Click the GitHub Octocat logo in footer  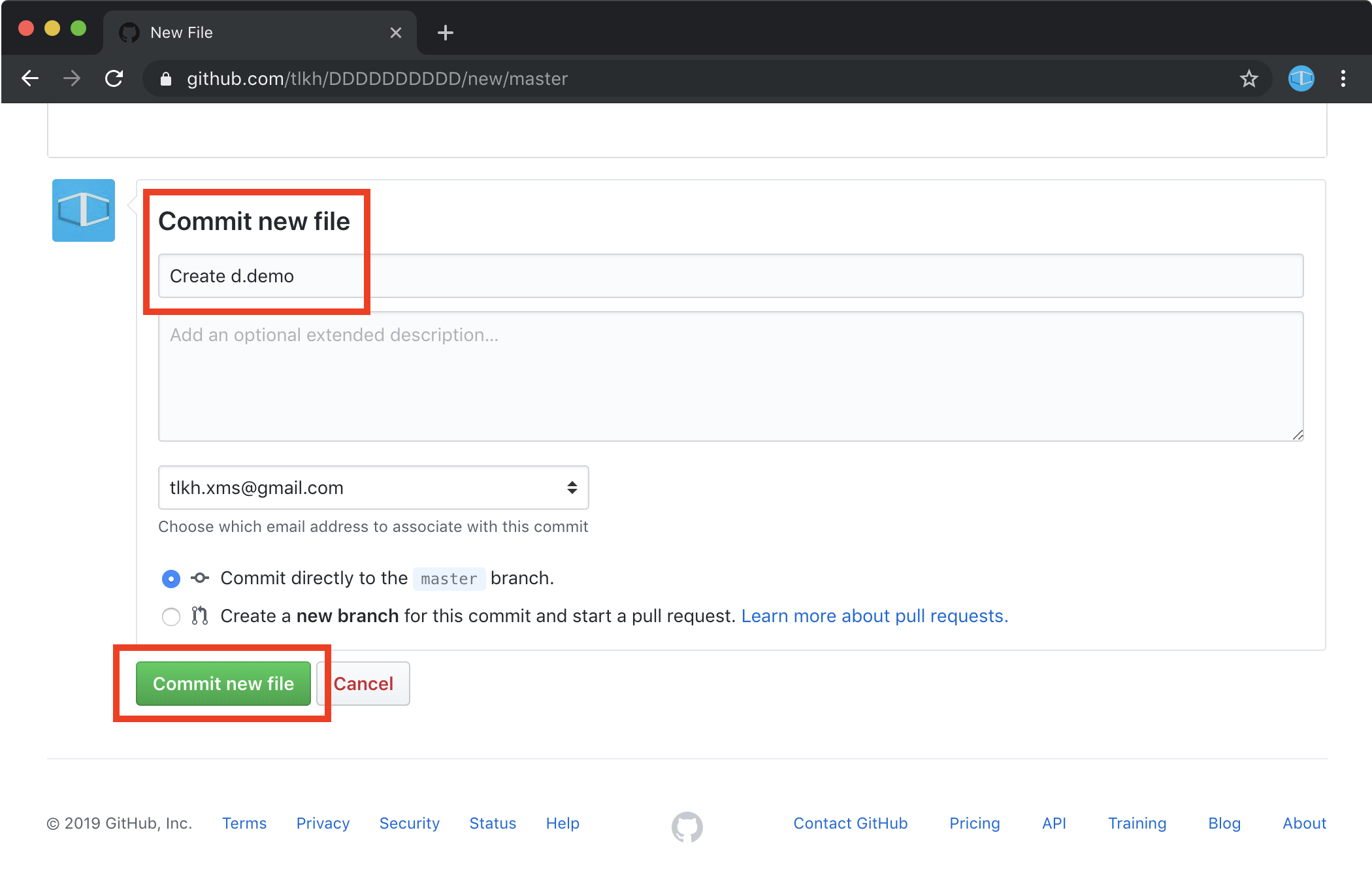pos(687,827)
